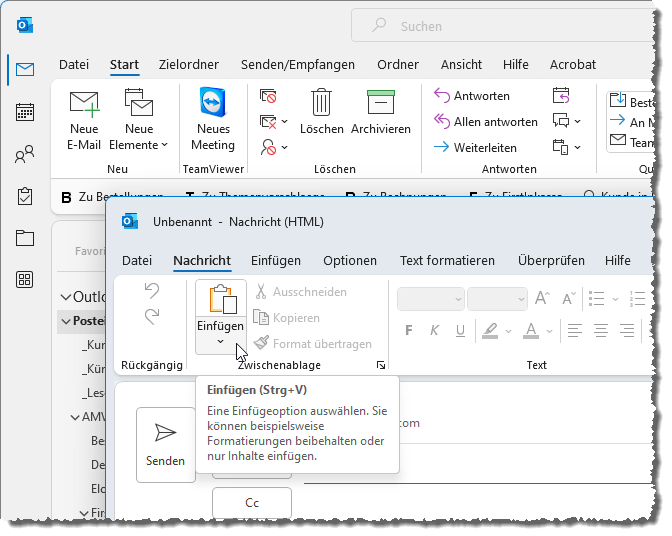
Task: Click Allen antworten button
Action: 486,122
